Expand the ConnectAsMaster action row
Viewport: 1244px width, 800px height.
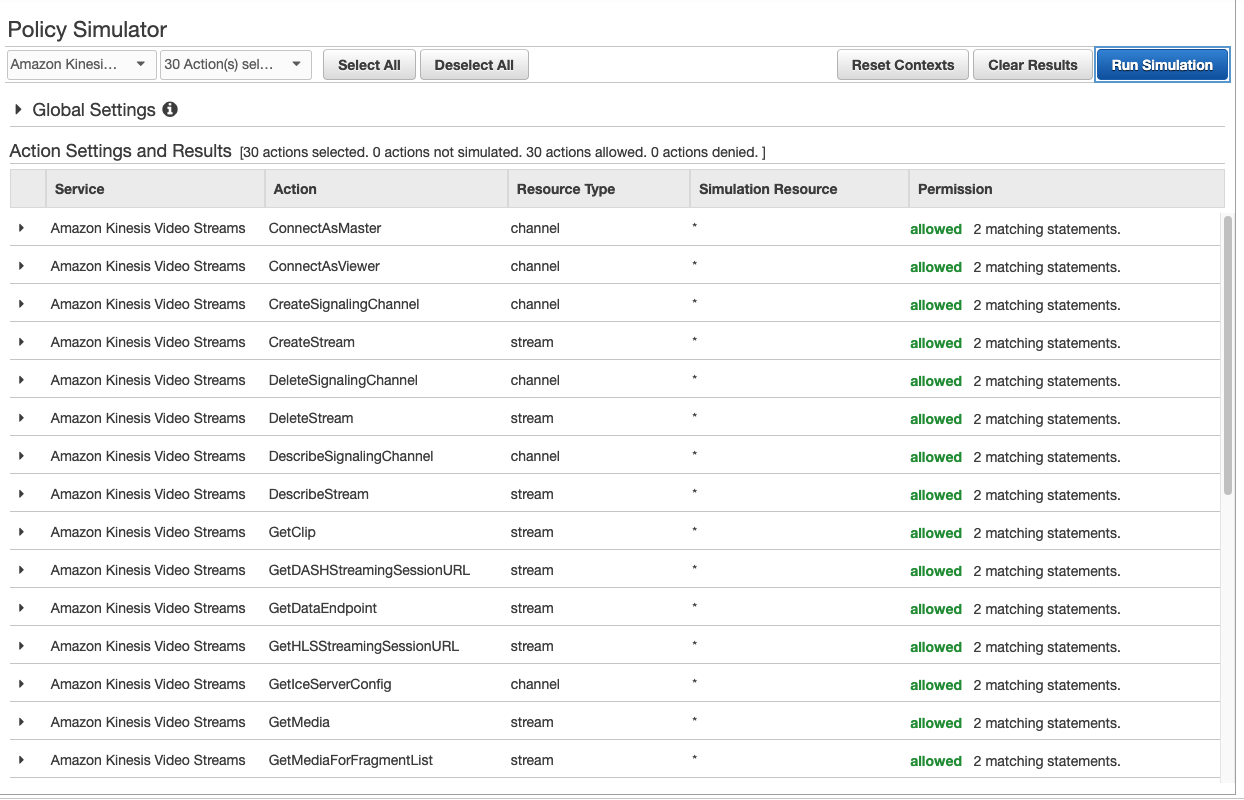pyautogui.click(x=23, y=228)
